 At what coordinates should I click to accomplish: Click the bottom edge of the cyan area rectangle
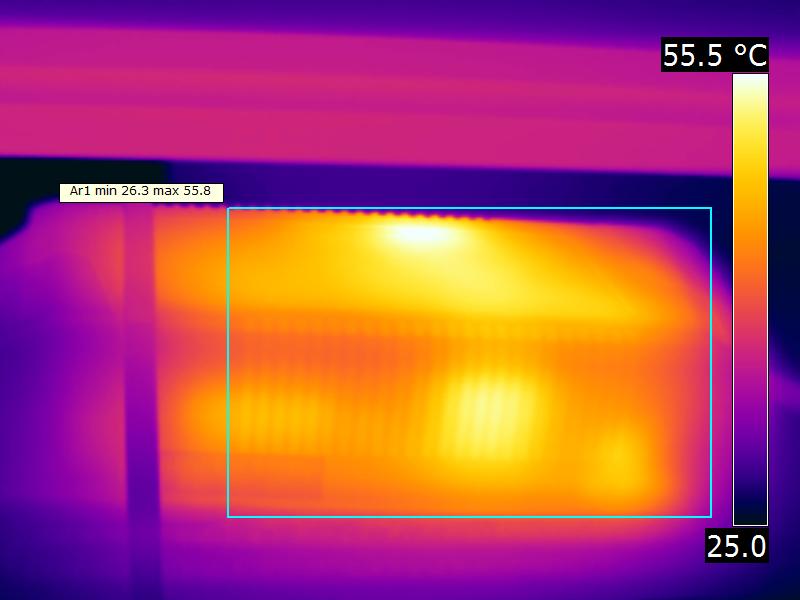point(470,517)
